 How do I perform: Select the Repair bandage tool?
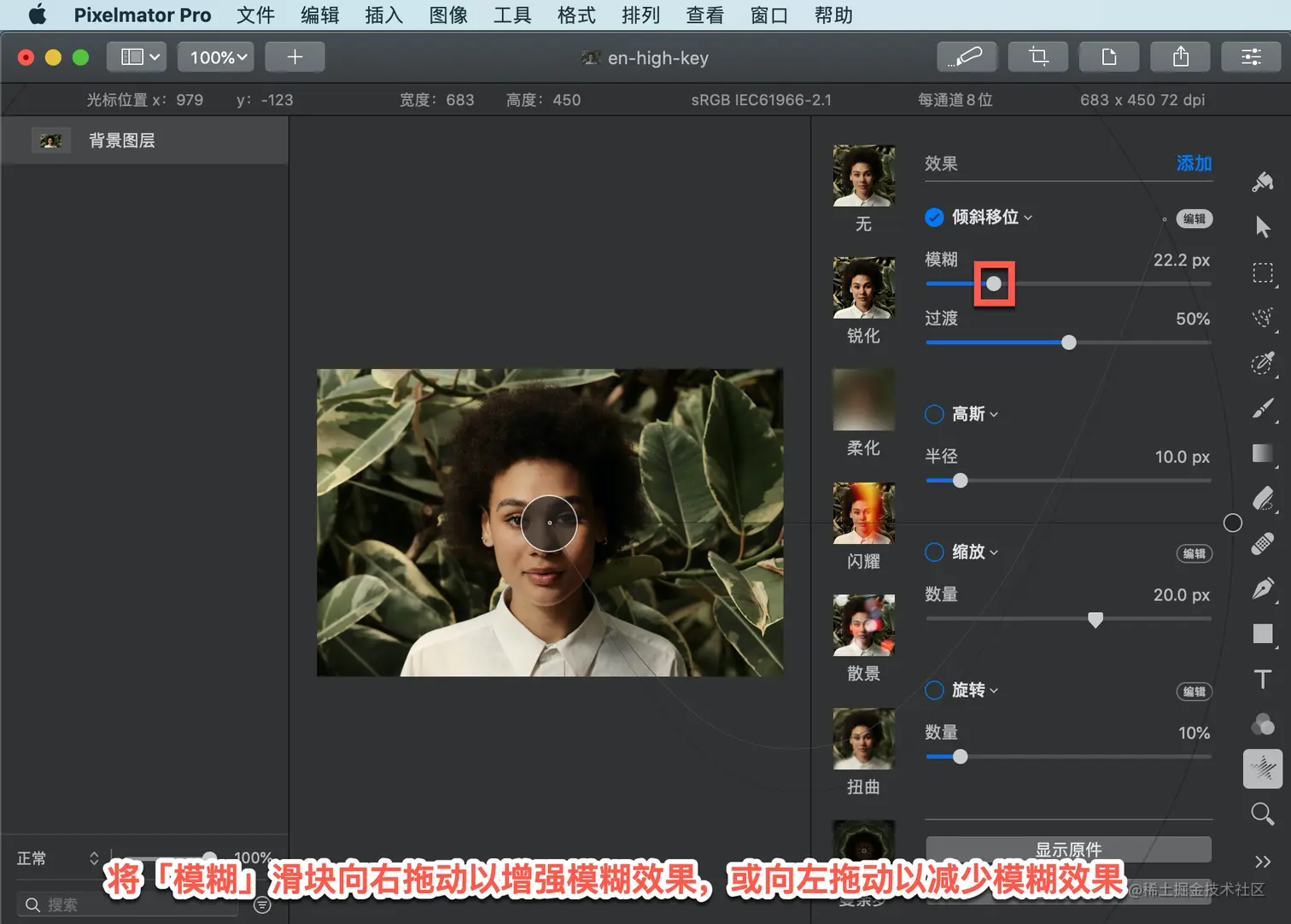click(x=1263, y=543)
